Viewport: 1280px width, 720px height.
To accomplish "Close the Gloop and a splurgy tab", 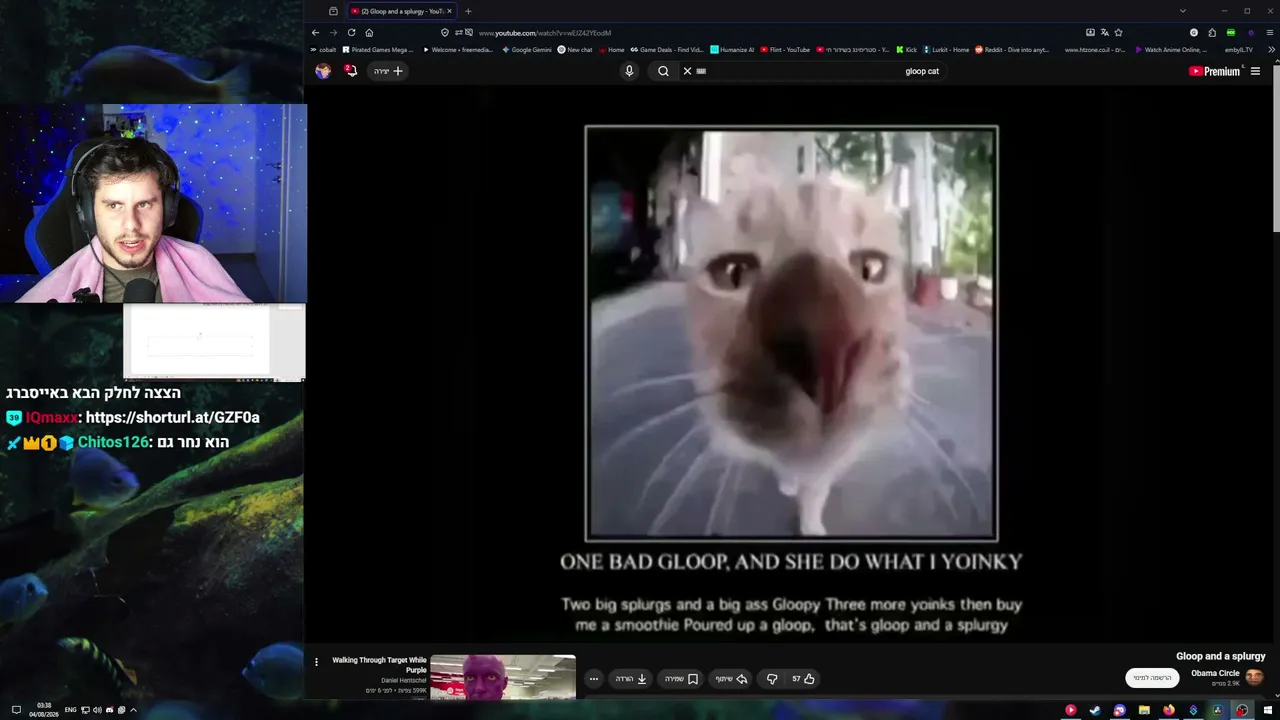I will click(x=449, y=11).
